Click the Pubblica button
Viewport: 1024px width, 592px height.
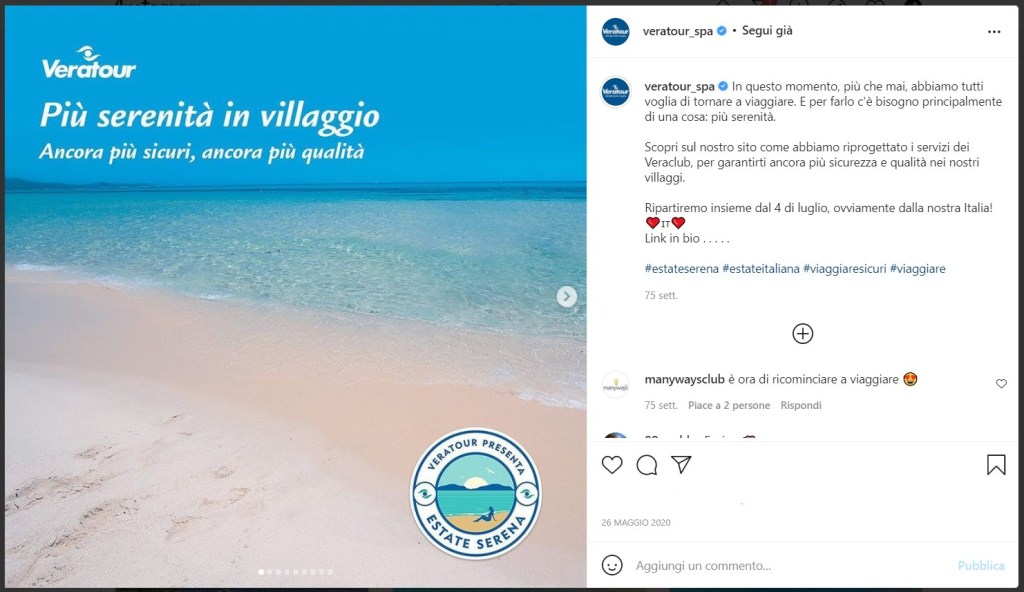(981, 565)
